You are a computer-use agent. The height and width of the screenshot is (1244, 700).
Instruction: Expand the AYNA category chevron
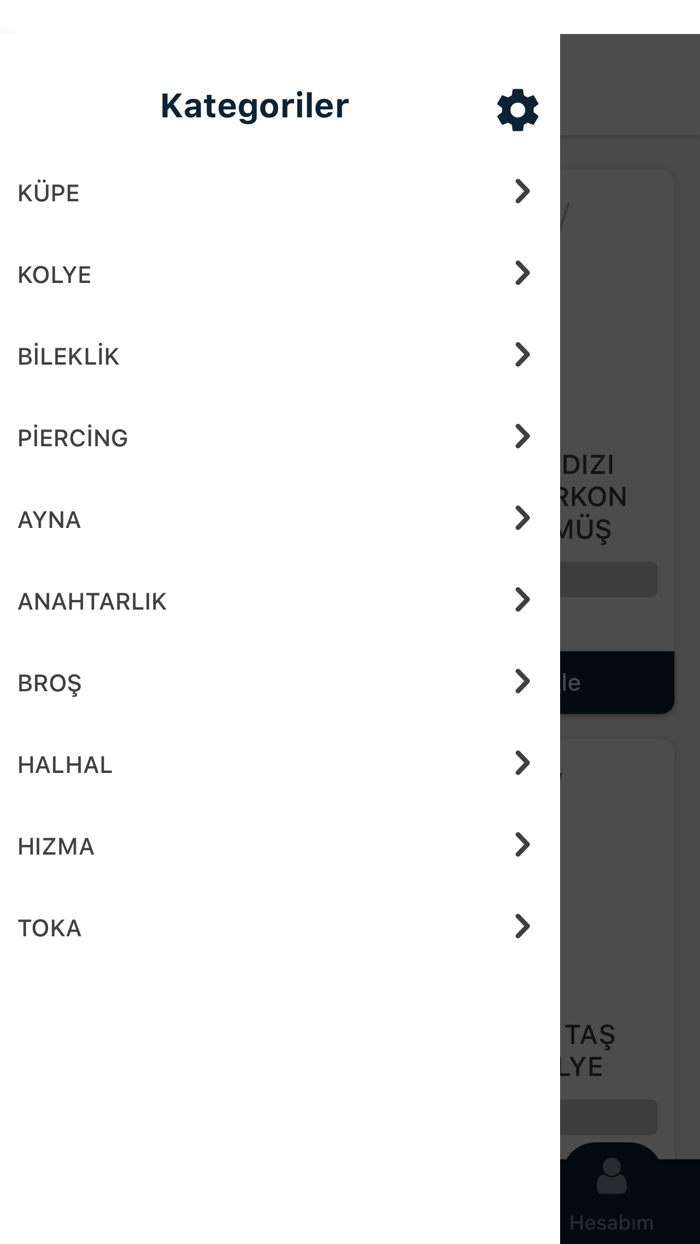(522, 518)
